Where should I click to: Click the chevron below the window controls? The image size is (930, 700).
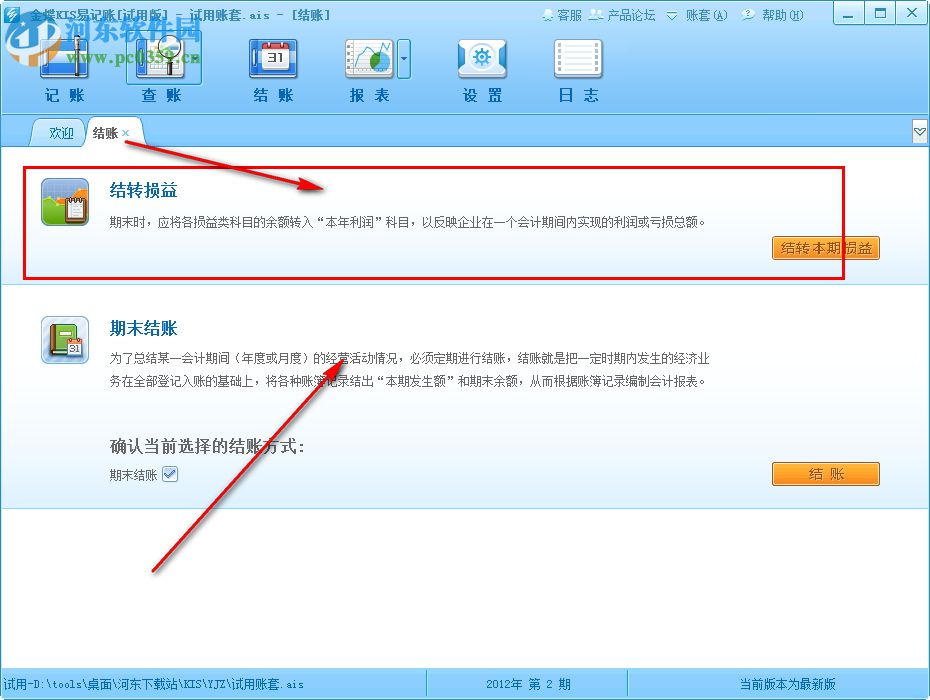(x=918, y=131)
